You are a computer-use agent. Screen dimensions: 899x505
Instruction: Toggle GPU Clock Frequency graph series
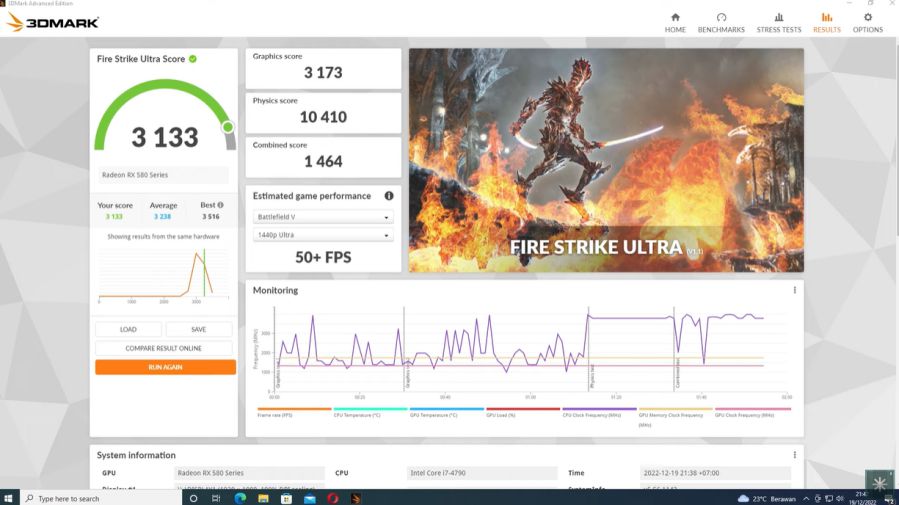click(x=753, y=412)
